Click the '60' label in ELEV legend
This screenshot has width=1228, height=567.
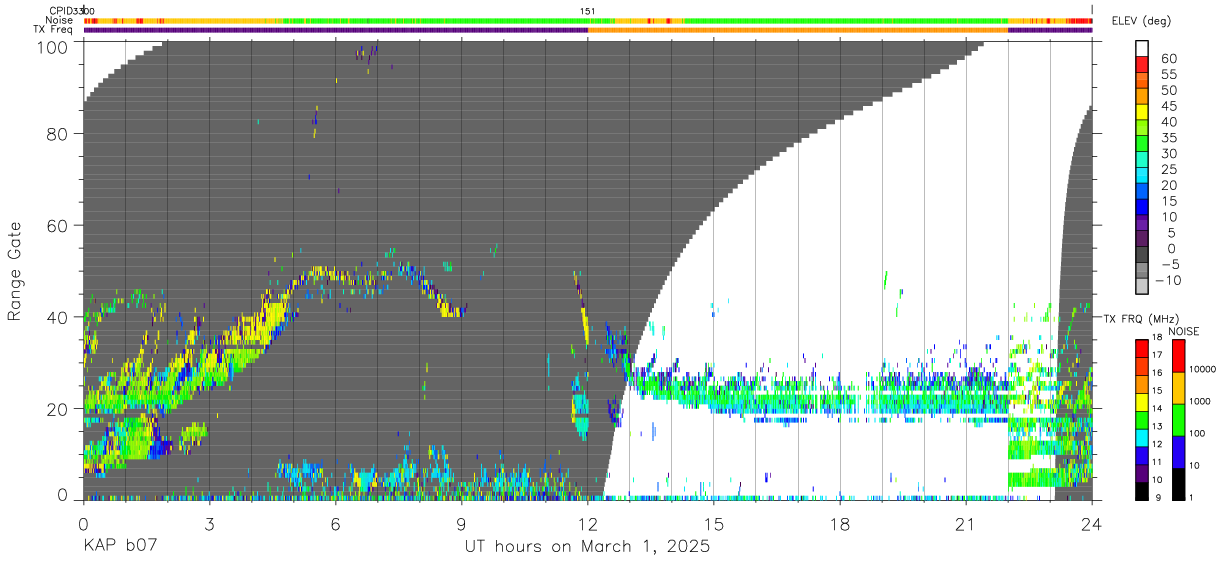[1168, 58]
